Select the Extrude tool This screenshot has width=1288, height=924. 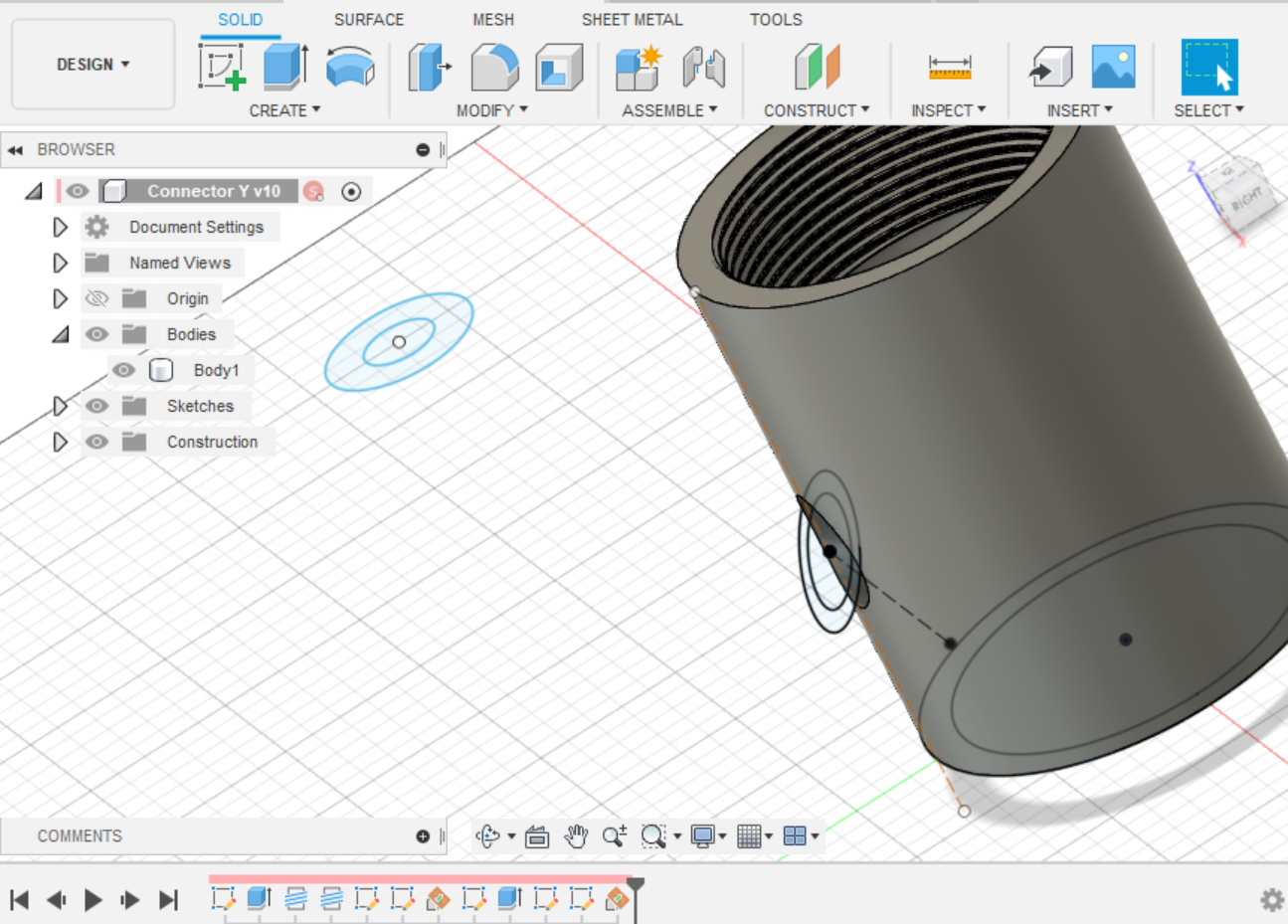[x=283, y=65]
